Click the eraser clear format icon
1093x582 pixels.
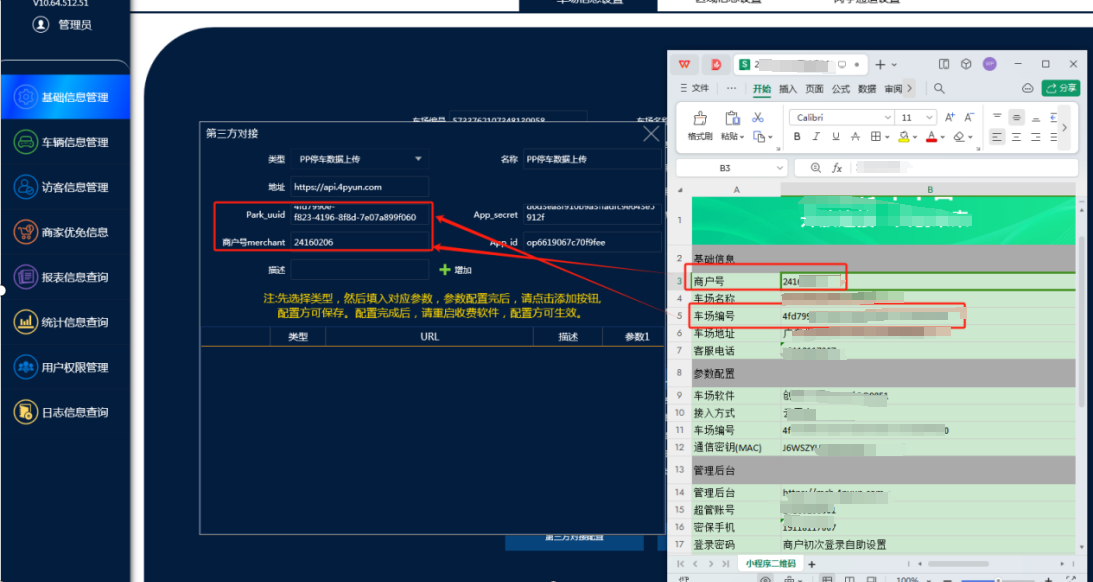click(x=959, y=137)
